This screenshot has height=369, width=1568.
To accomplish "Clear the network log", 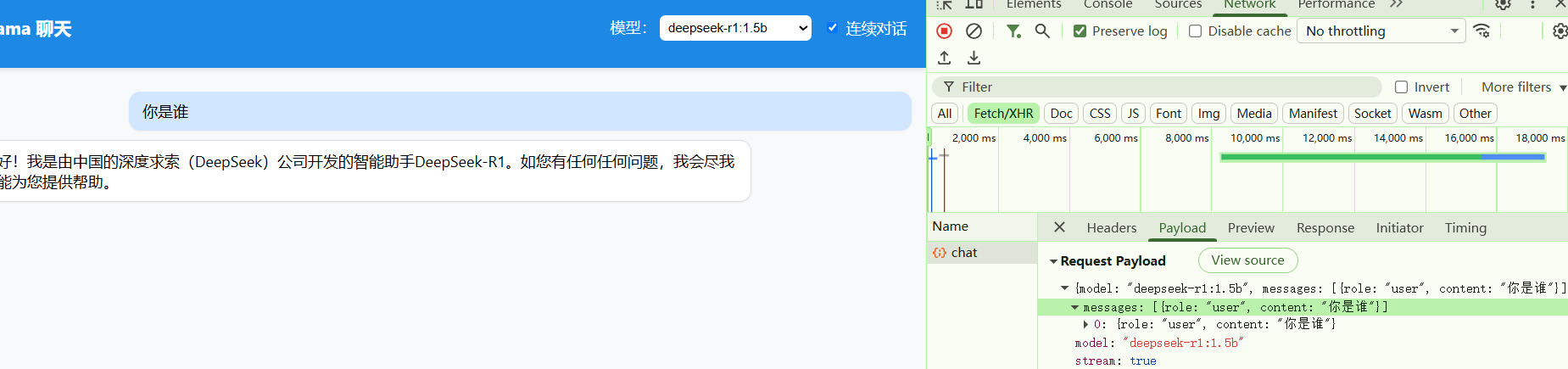I will pos(974,31).
